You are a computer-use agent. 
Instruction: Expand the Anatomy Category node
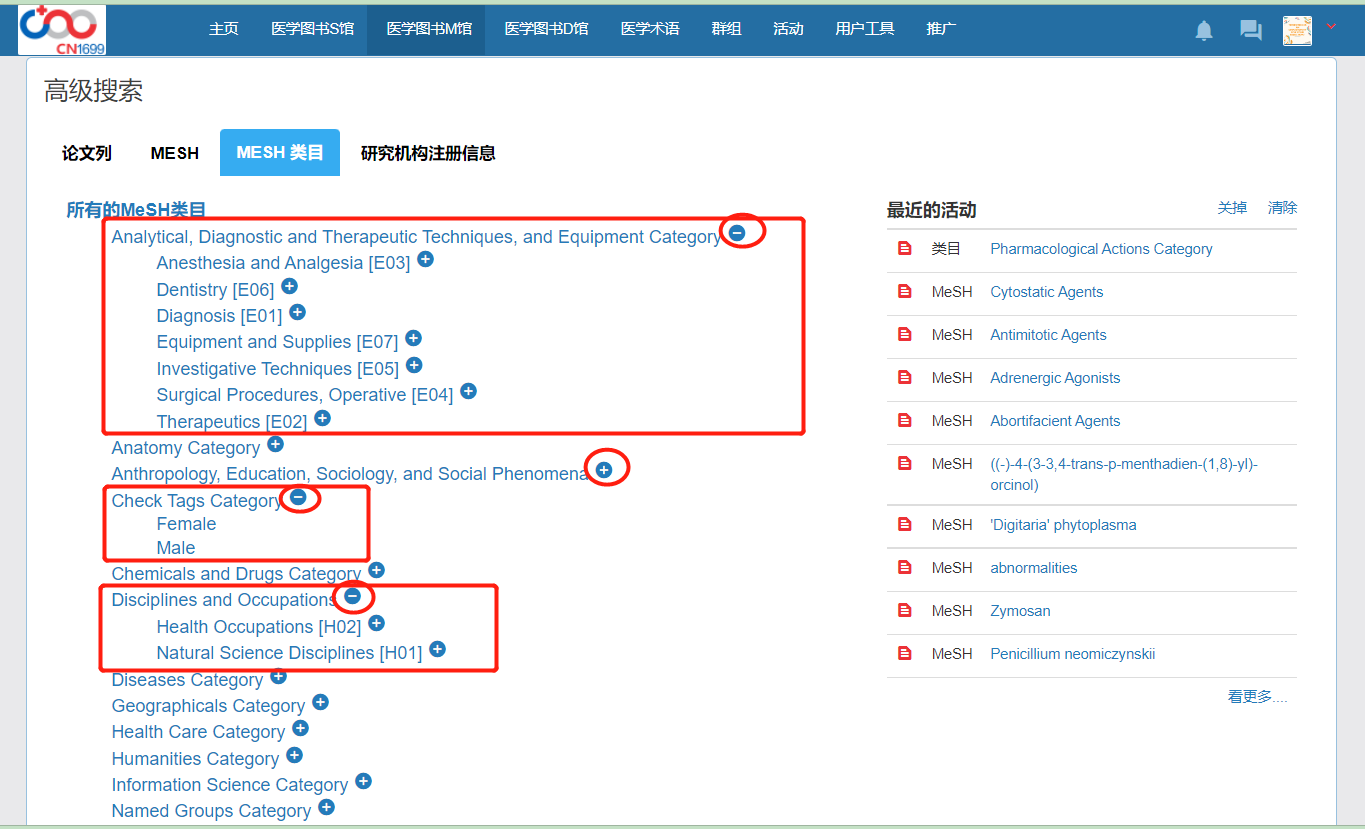pyautogui.click(x=275, y=444)
